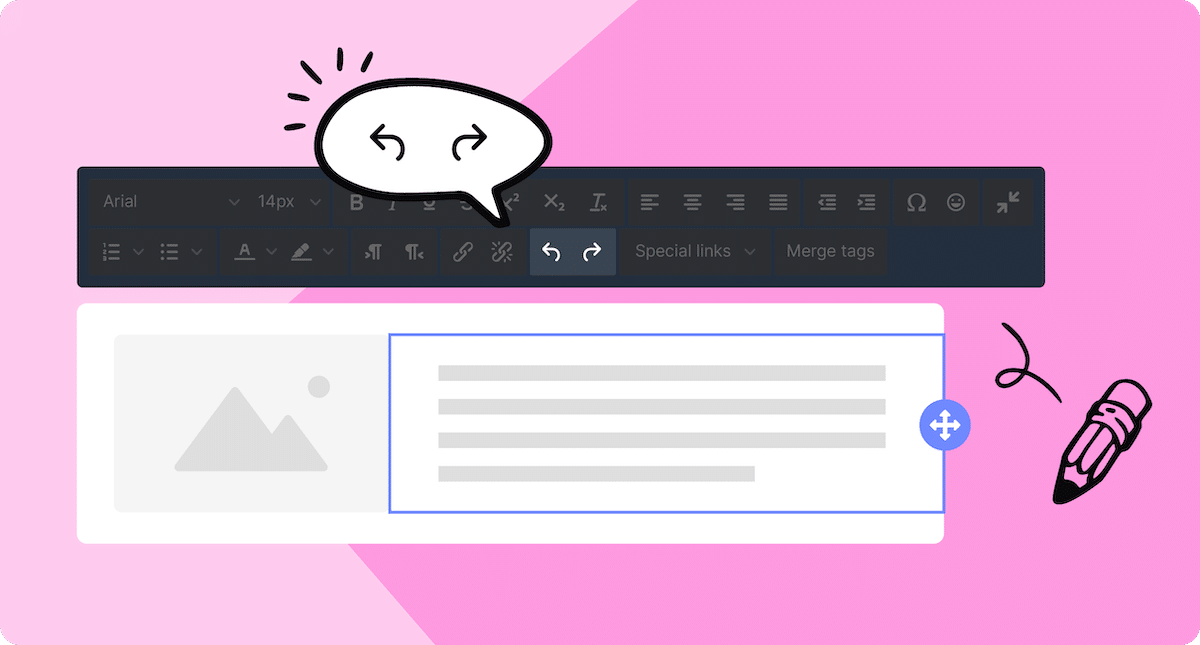
Task: Toggle left text alignment
Action: pyautogui.click(x=650, y=202)
